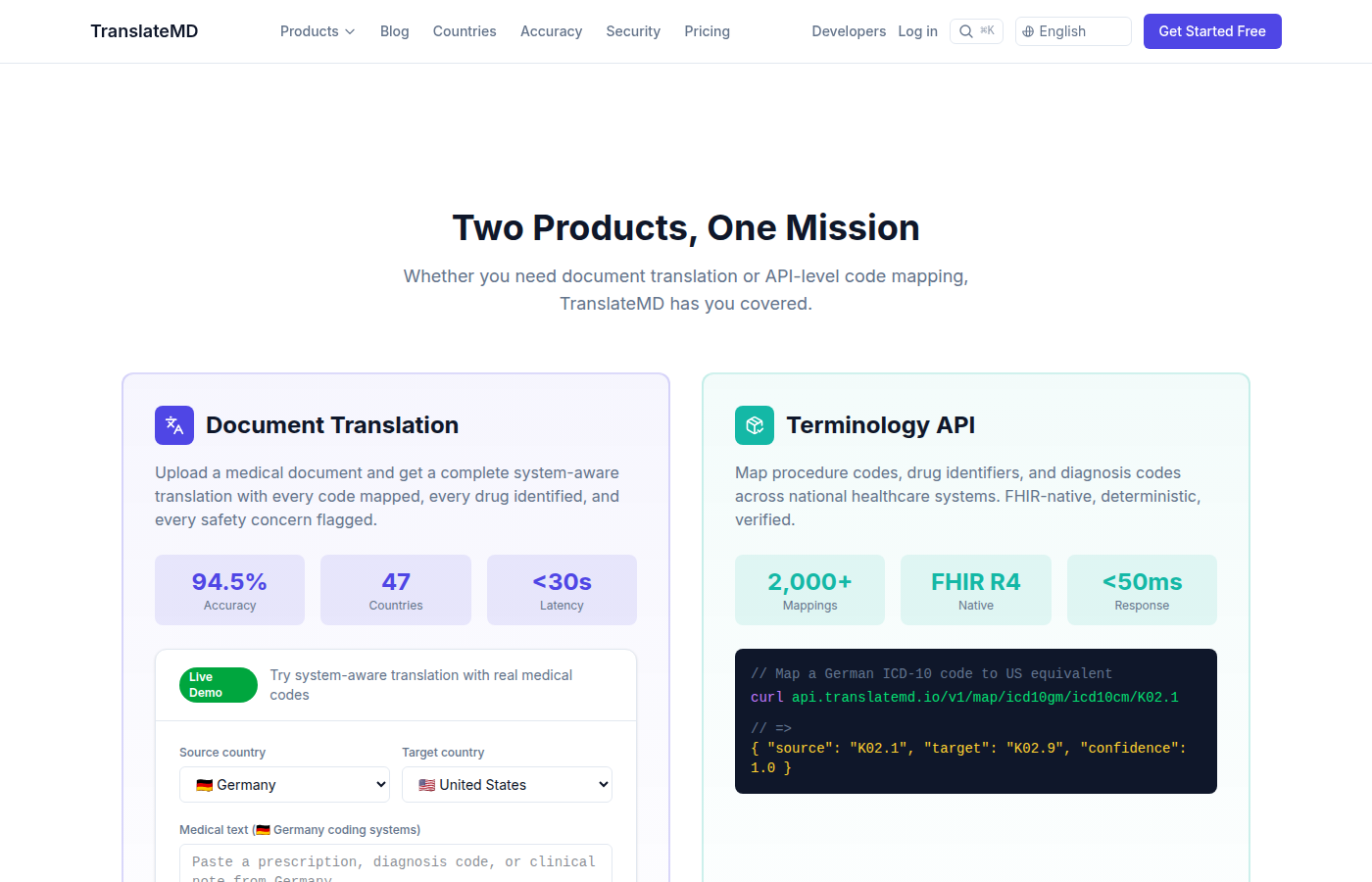This screenshot has width=1372, height=882.
Task: Click the Live Demo badge
Action: 219,685
